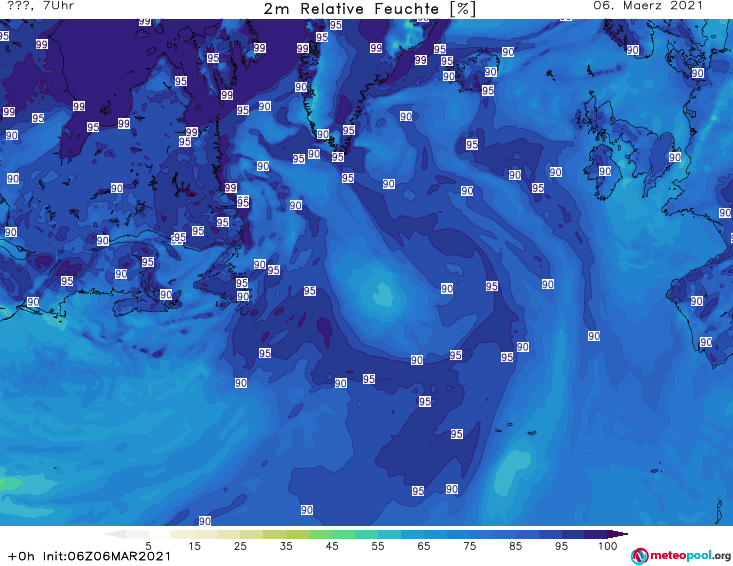Click the meteopool.org logo
733x566 pixels.
tap(681, 556)
